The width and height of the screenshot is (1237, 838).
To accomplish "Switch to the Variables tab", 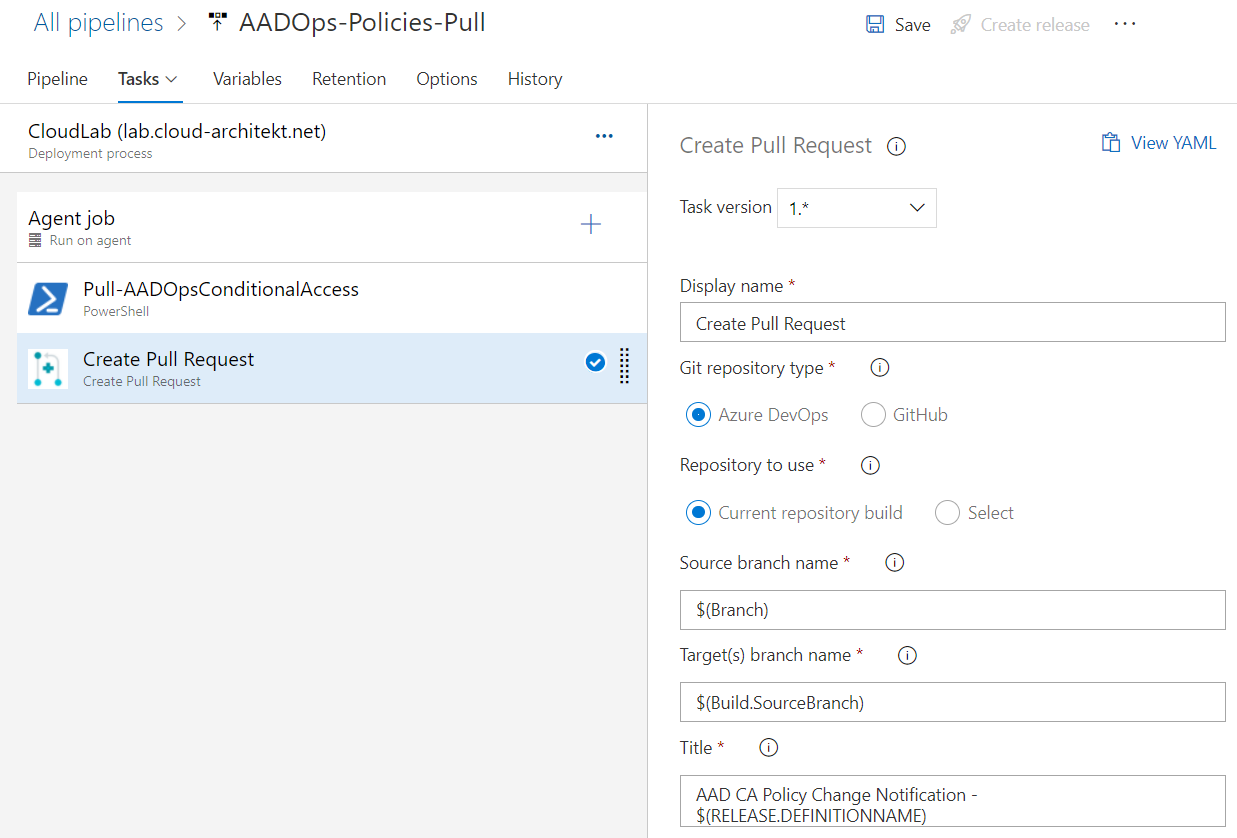I will (247, 79).
